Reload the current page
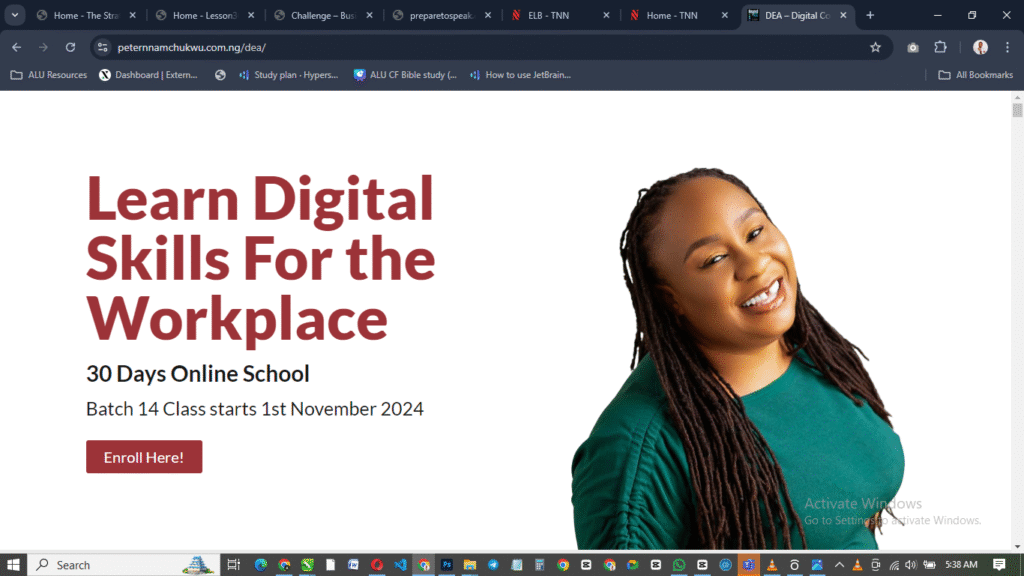 [70, 47]
